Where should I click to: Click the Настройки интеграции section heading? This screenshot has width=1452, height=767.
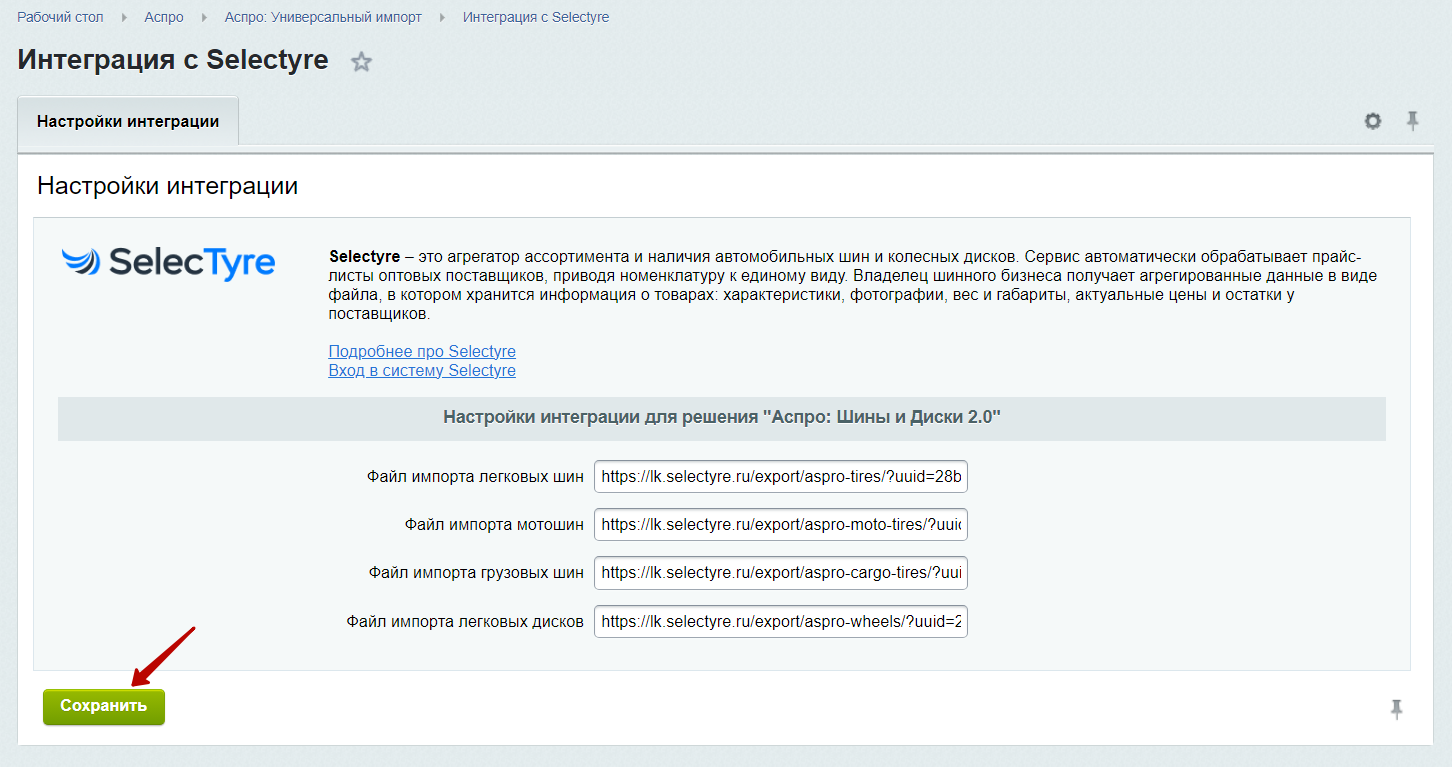(167, 186)
